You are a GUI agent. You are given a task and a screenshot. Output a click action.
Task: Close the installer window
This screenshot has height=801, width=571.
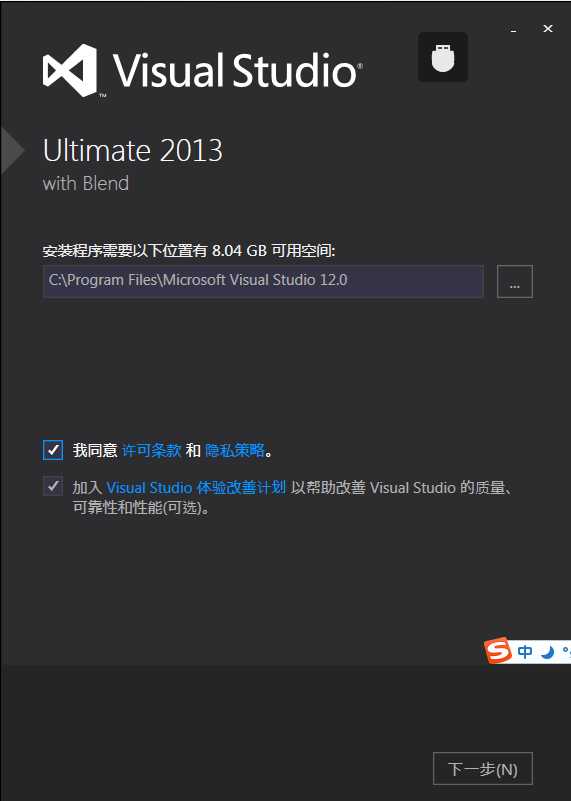[x=548, y=29]
